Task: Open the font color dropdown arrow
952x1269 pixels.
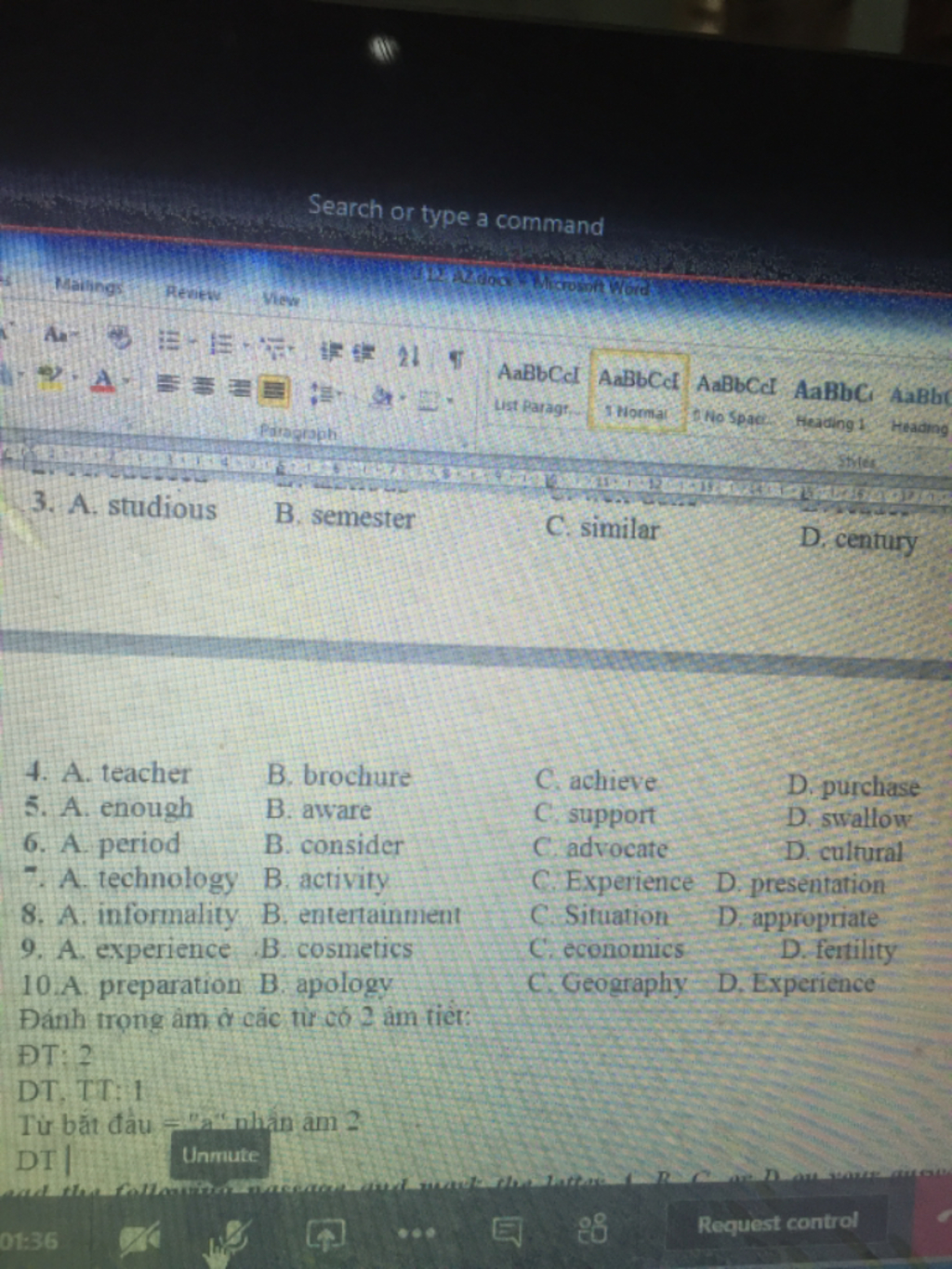Action: 125,379
